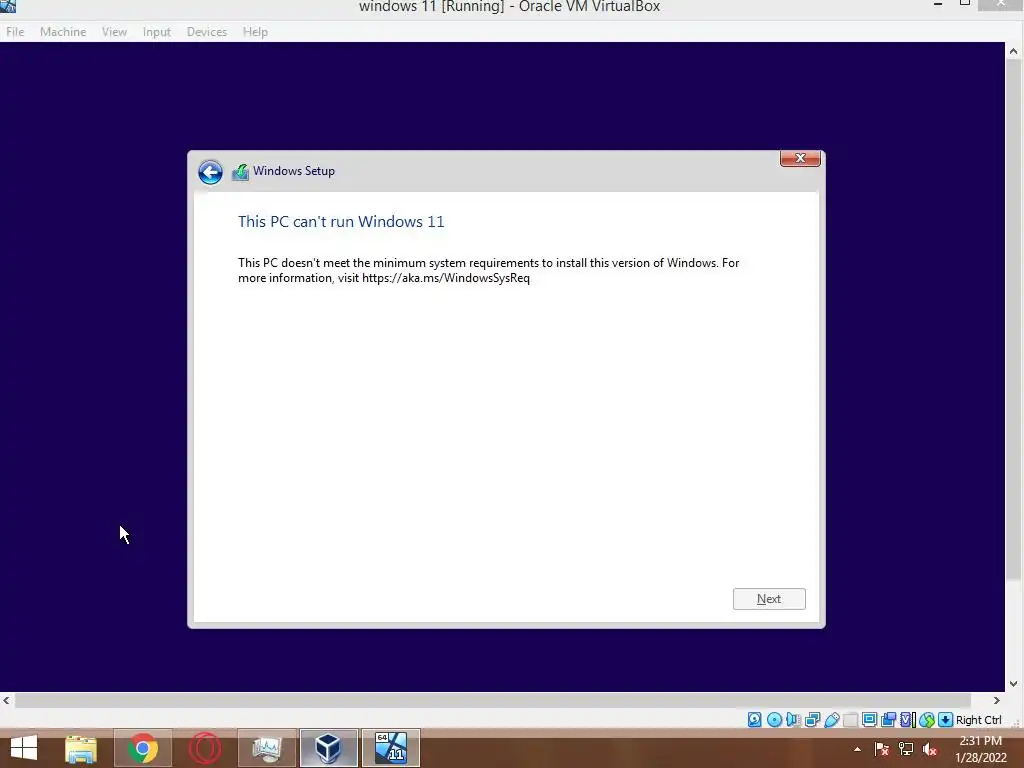
Task: Click the 'Windows Setup' title text
Action: pos(294,171)
